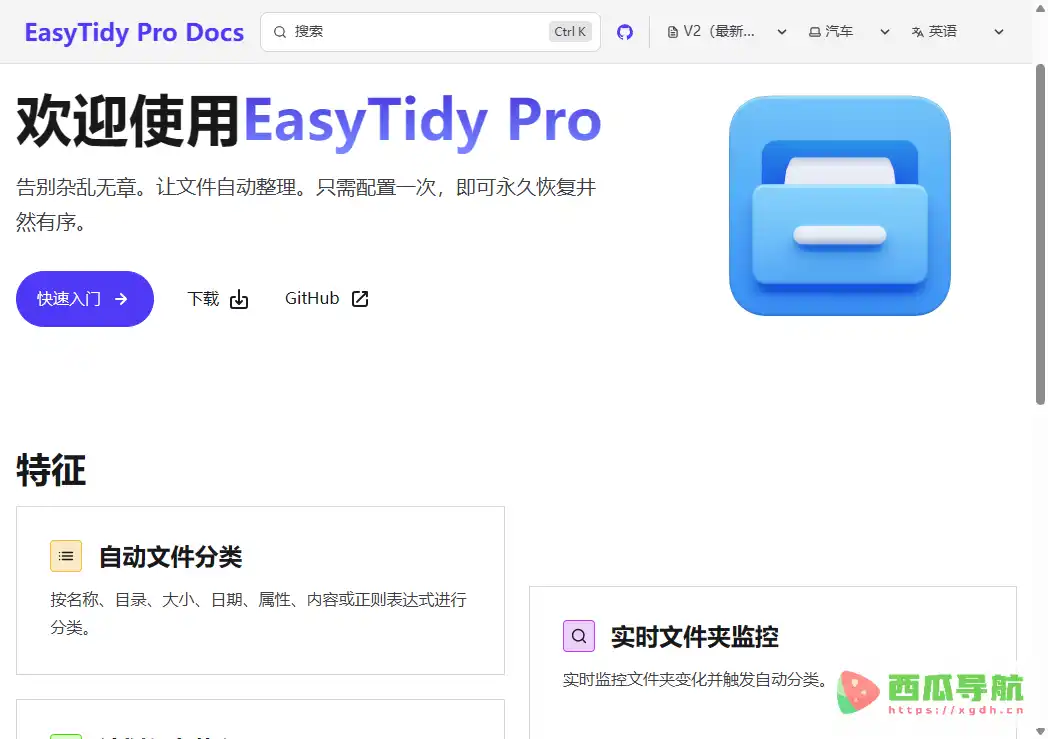Open the GitHub icon in header
The height and width of the screenshot is (739, 1048).
624,32
